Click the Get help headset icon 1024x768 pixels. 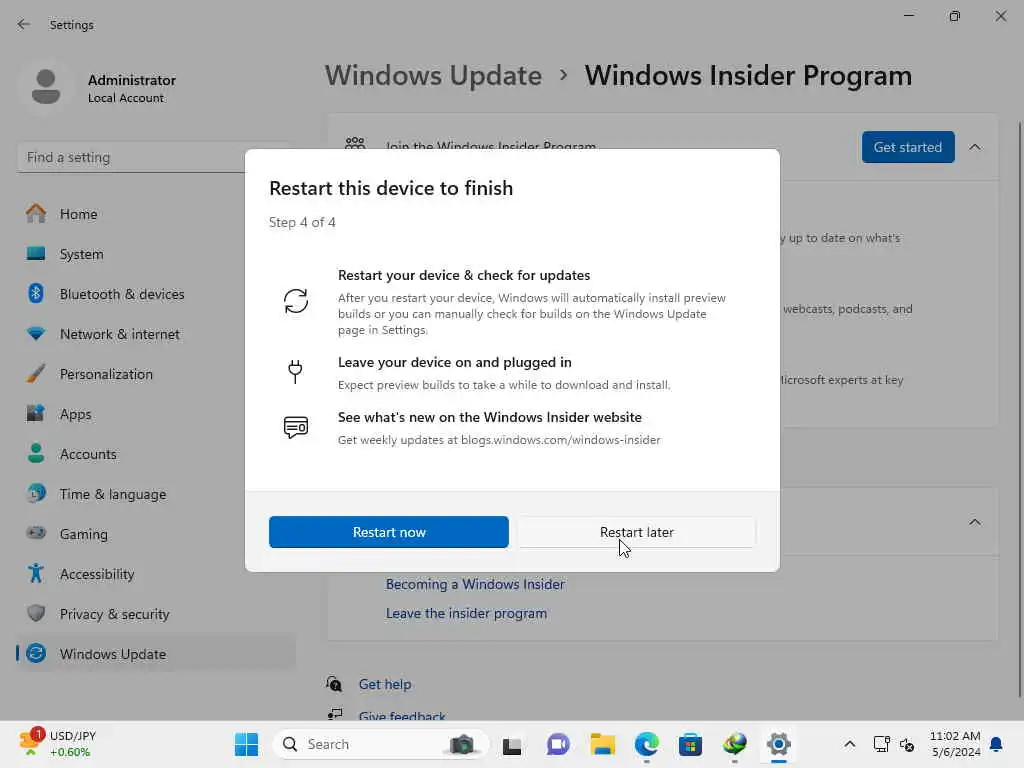click(x=334, y=684)
